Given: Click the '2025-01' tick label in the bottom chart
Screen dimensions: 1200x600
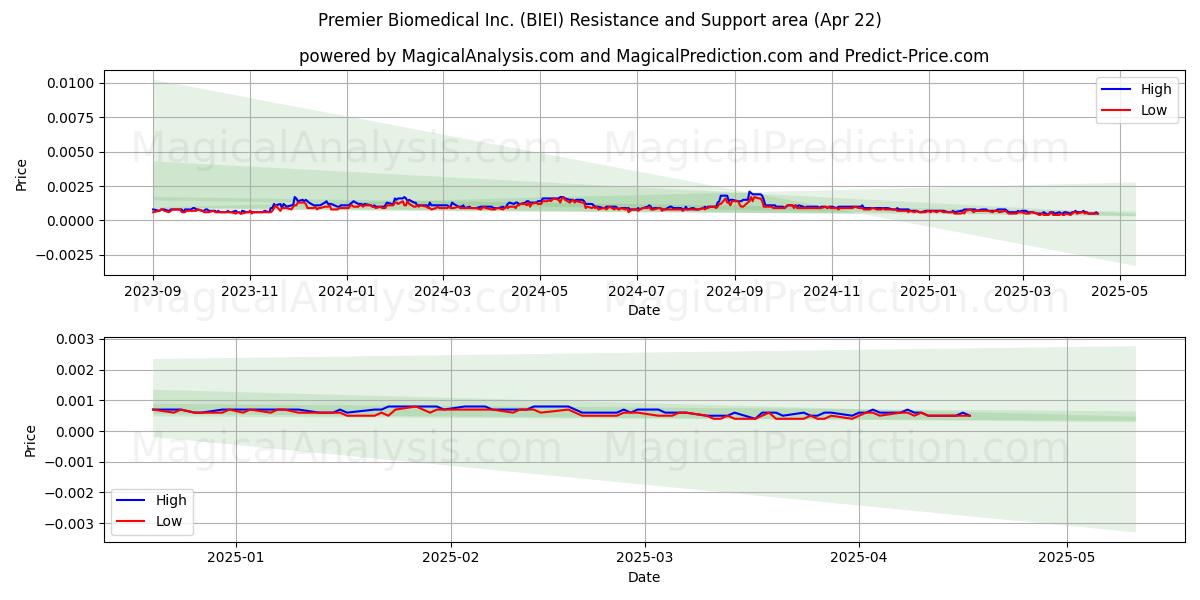Looking at the screenshot, I should coord(236,557).
